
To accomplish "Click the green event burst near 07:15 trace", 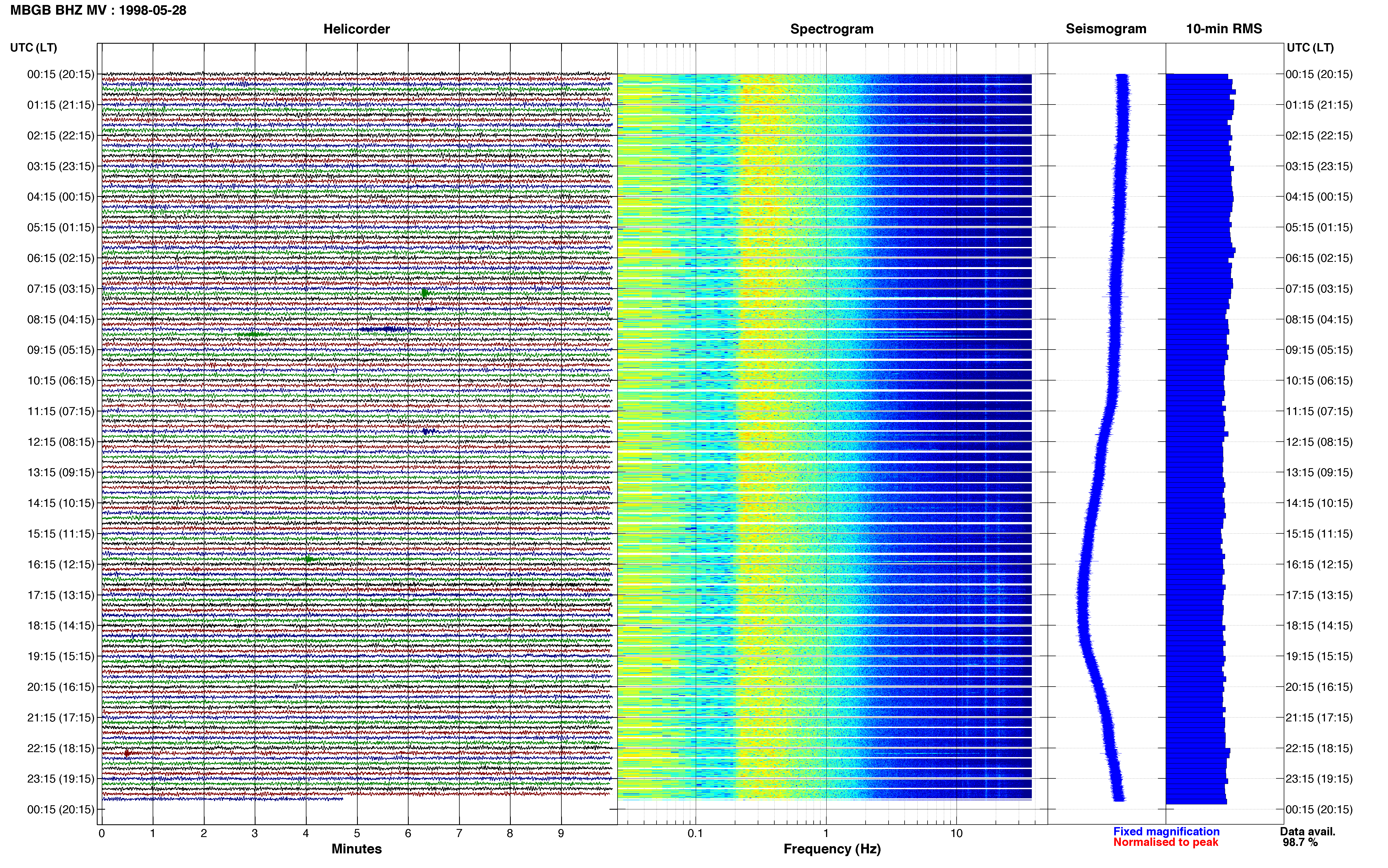I will pos(425,293).
